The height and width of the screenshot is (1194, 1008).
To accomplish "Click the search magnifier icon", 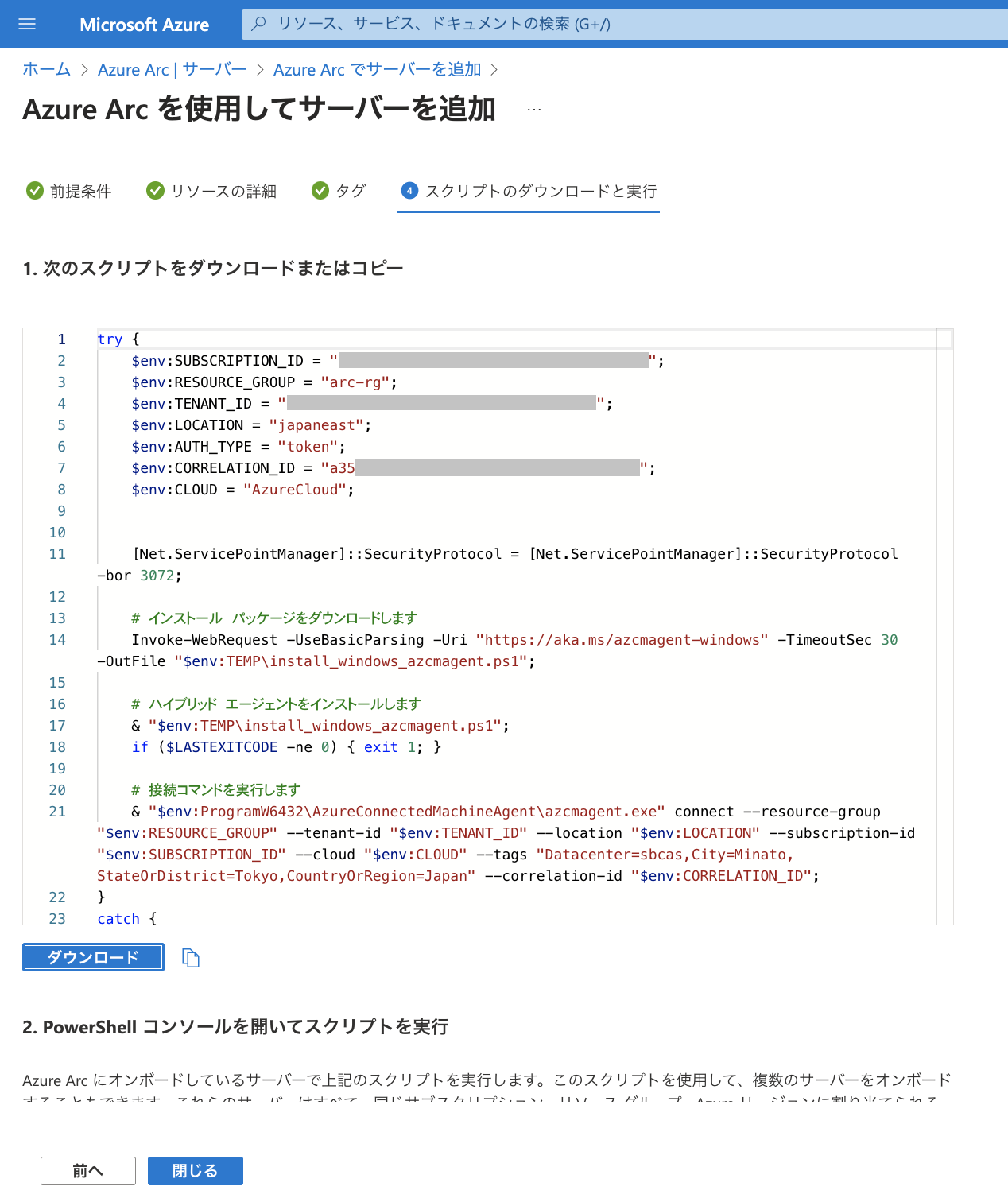I will pyautogui.click(x=258, y=24).
